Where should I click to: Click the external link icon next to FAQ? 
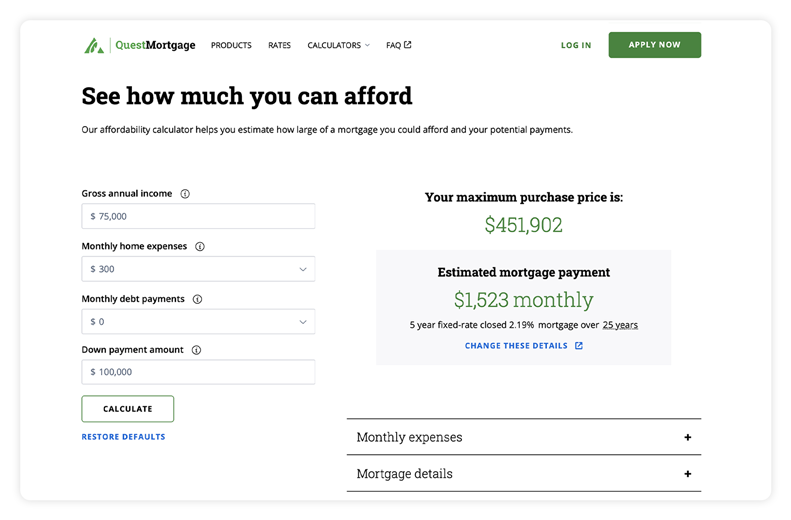408,44
